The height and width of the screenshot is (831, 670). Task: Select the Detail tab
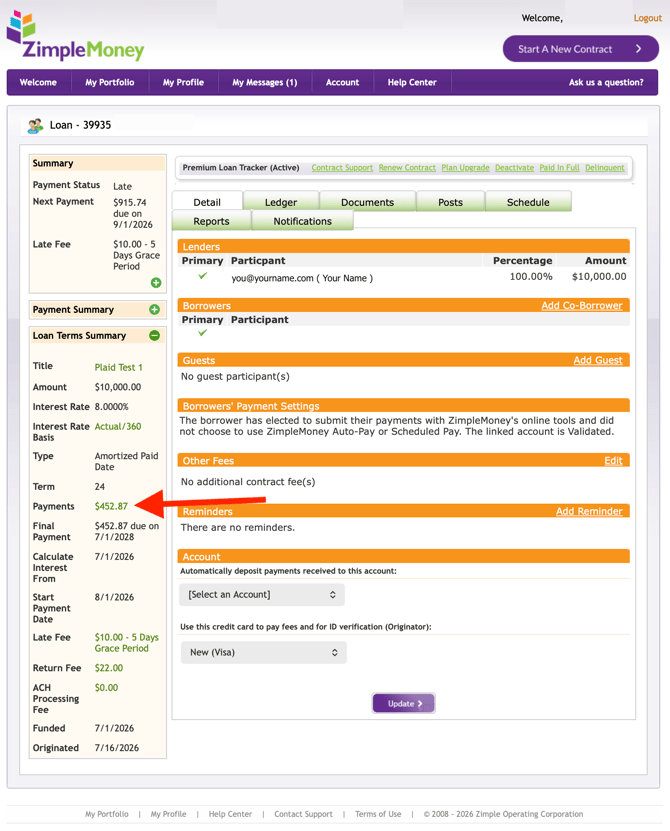(207, 202)
